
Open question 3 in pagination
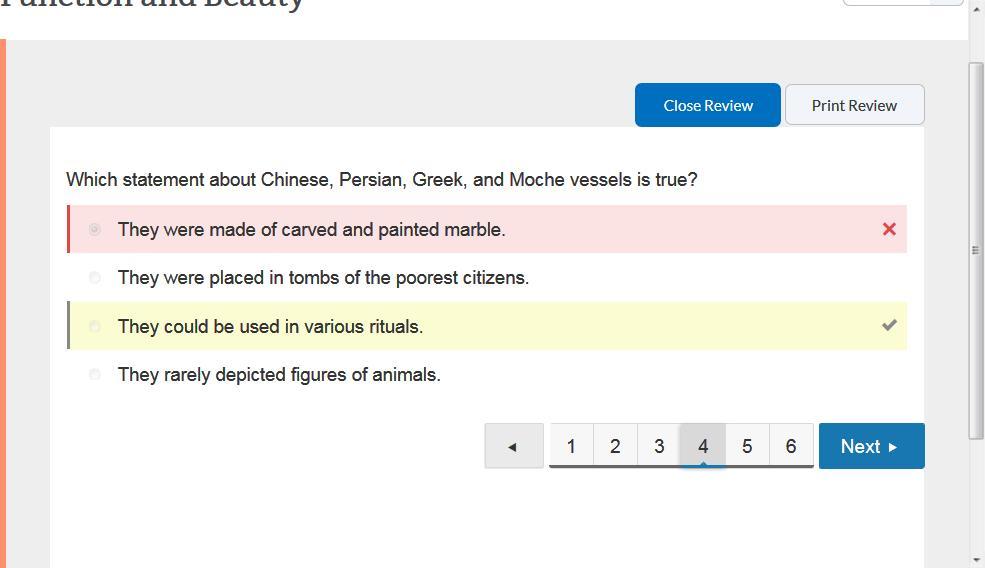pos(659,446)
